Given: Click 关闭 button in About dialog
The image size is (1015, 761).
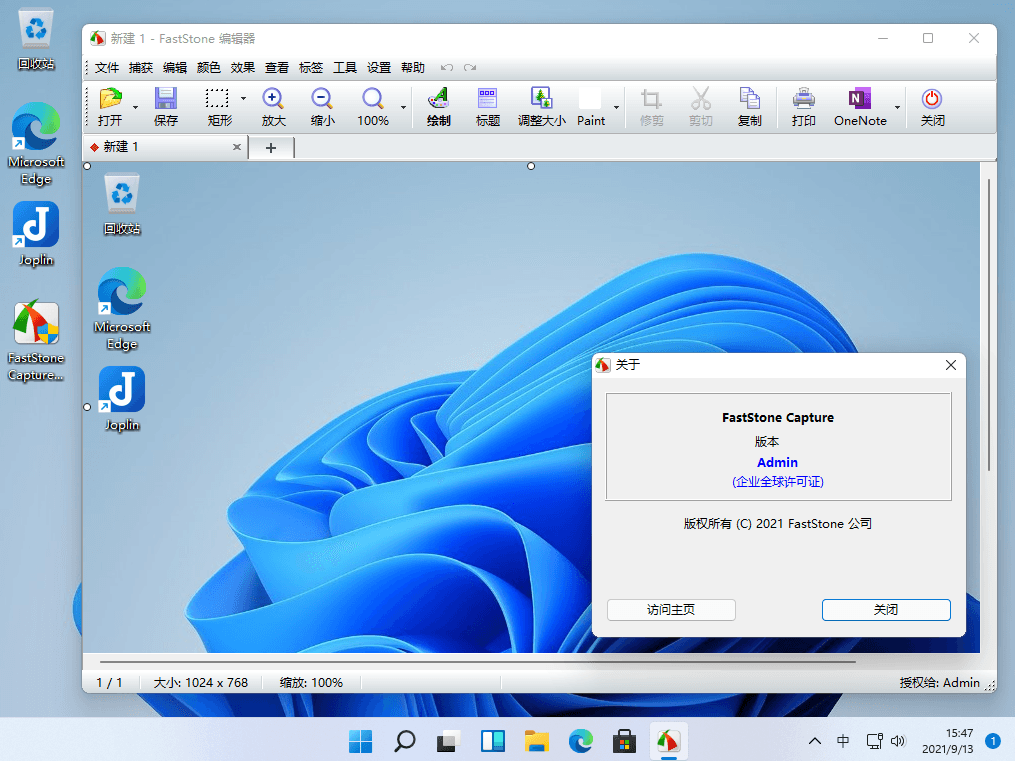Looking at the screenshot, I should tap(886, 610).
